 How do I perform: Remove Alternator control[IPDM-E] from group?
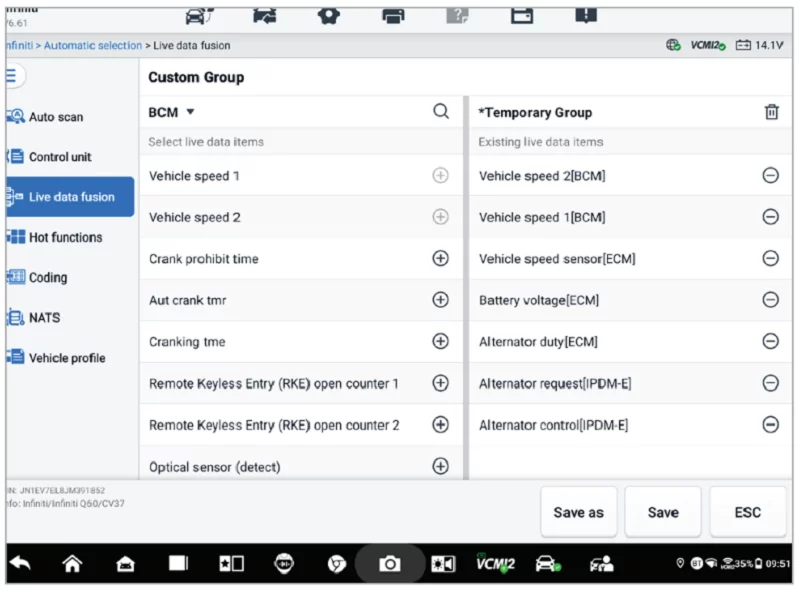pyautogui.click(x=770, y=425)
